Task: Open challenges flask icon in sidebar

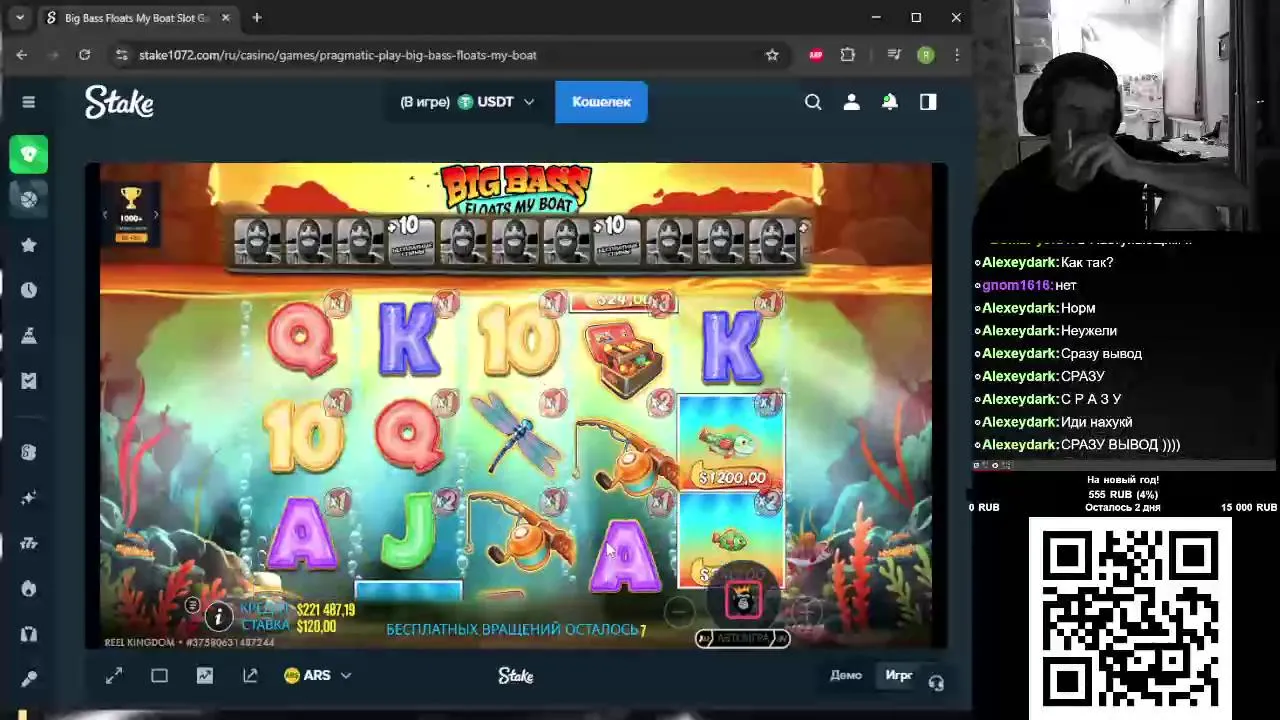Action: pyautogui.click(x=29, y=336)
